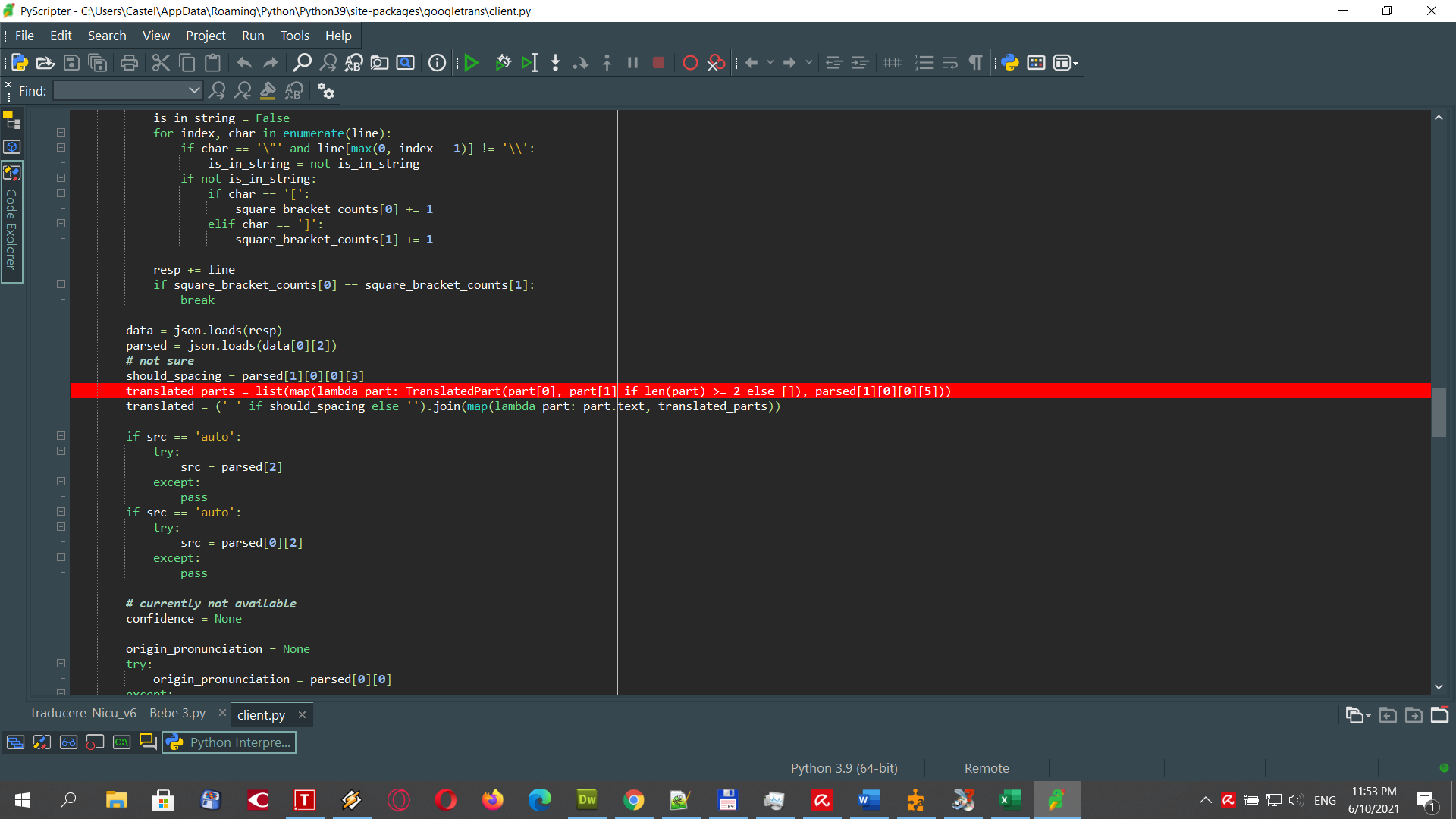1456x819 pixels.
Task: Collapse the if src block code fold
Action: pos(61,436)
